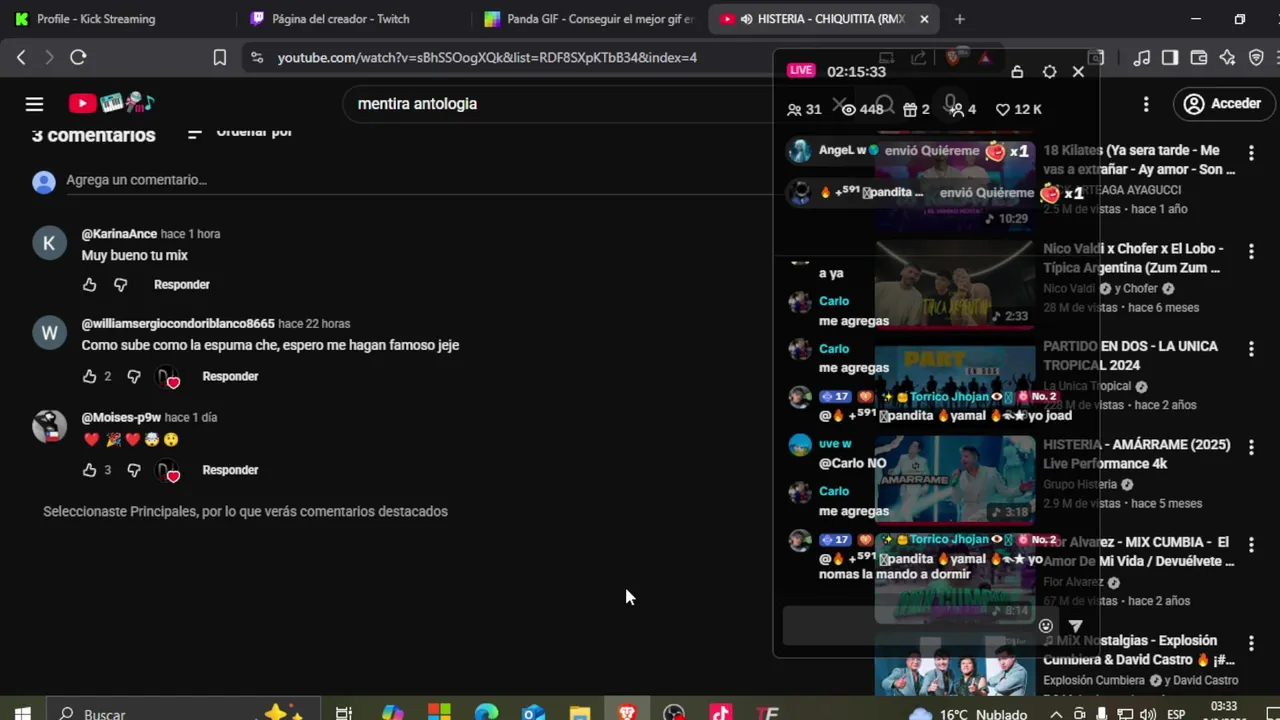Switch to Panda GIF browser tab
The width and height of the screenshot is (1280, 720).
588,19
